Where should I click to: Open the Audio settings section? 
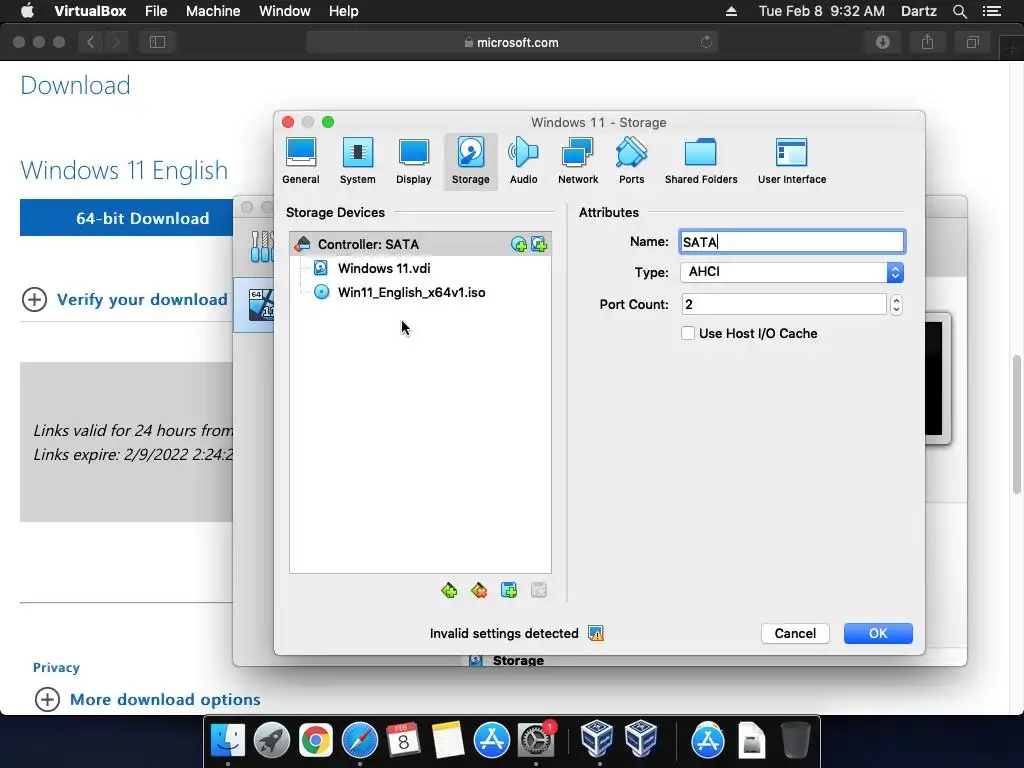click(x=523, y=161)
